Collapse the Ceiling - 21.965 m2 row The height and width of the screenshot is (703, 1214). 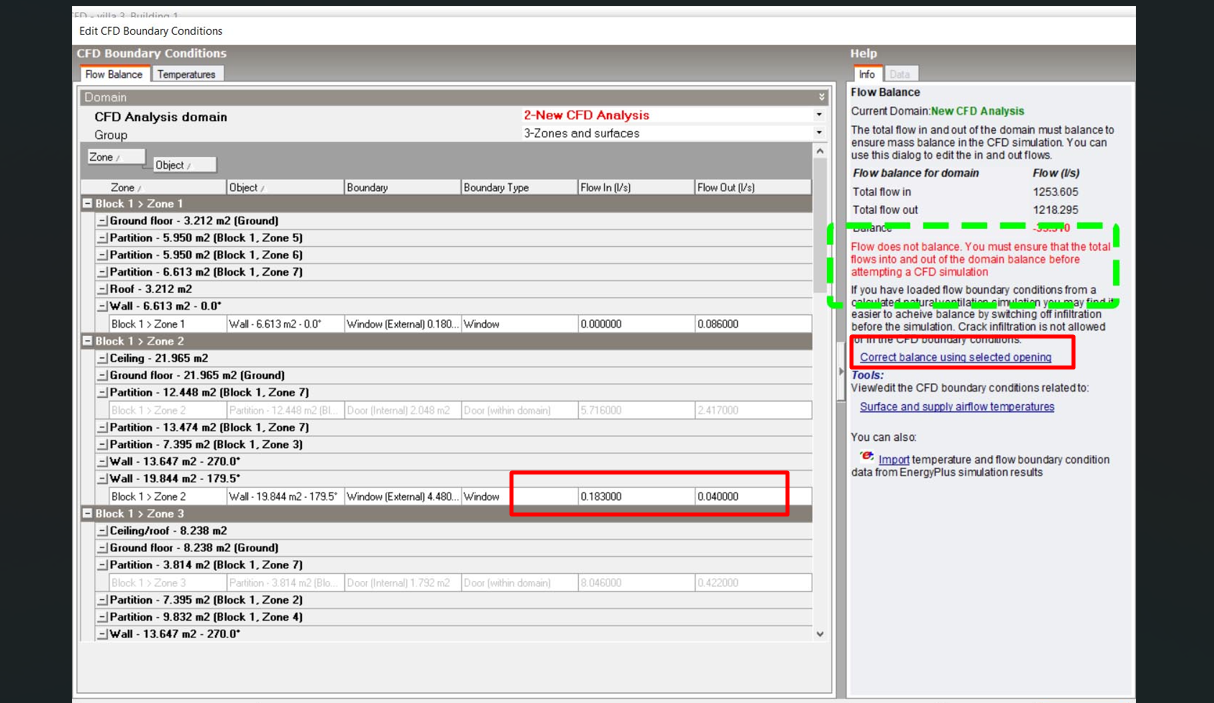[102, 358]
